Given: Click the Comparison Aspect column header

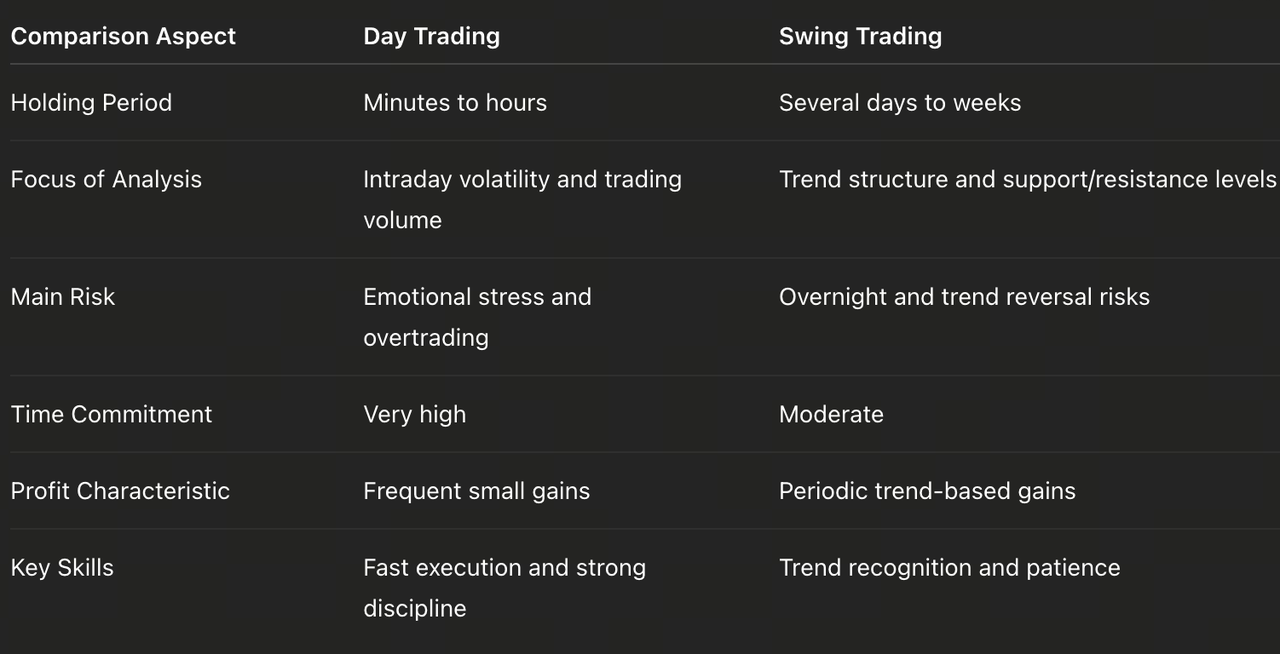Looking at the screenshot, I should click(123, 36).
